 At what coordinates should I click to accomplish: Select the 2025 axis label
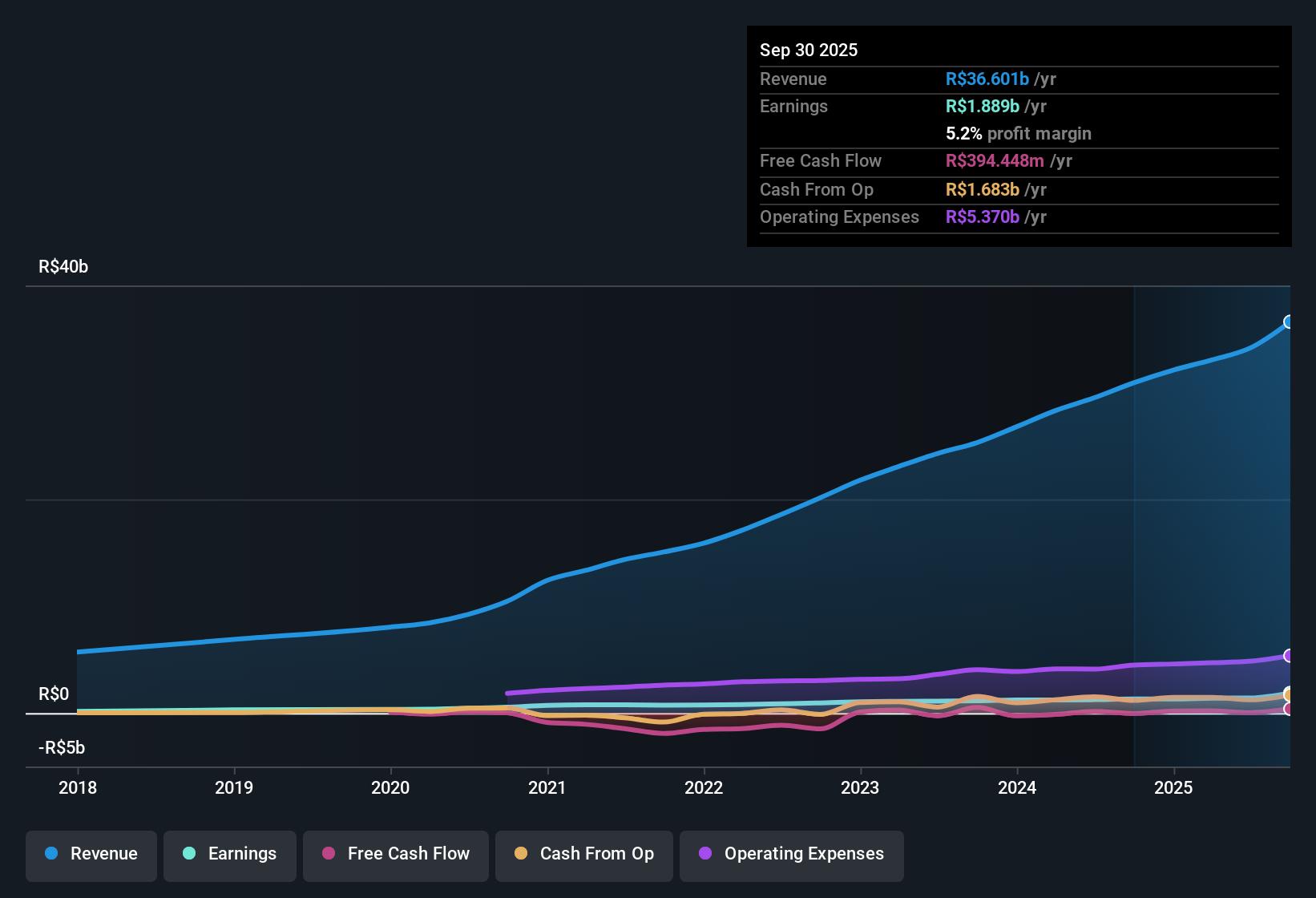point(1173,788)
